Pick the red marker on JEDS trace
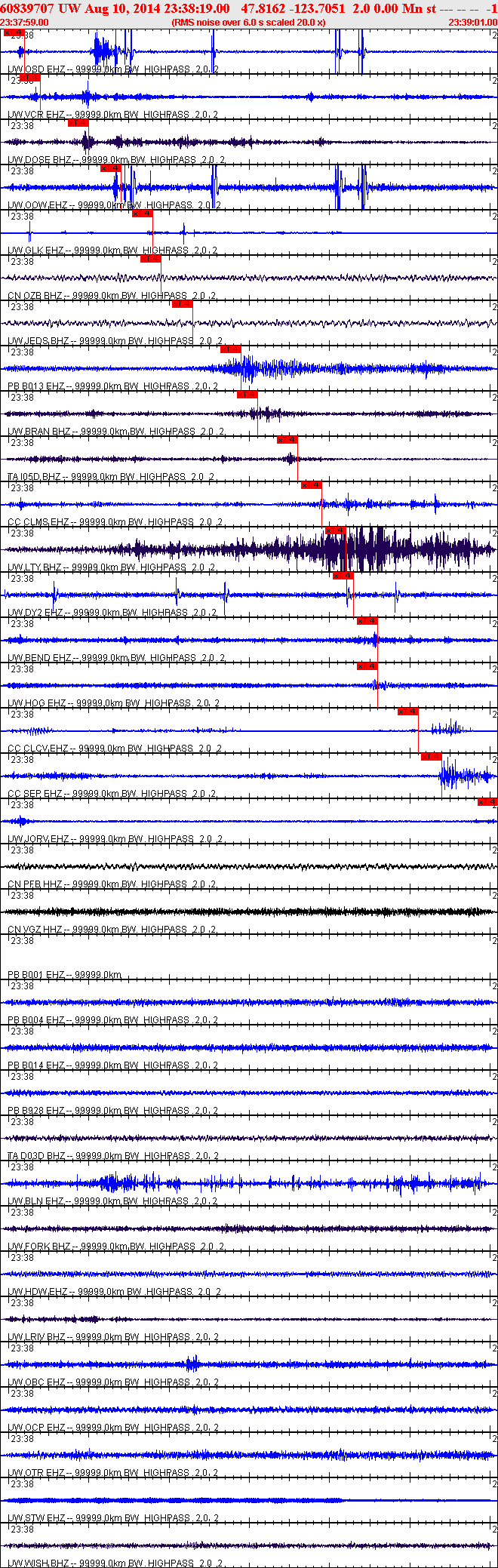The height and width of the screenshot is (1568, 498). tap(182, 304)
